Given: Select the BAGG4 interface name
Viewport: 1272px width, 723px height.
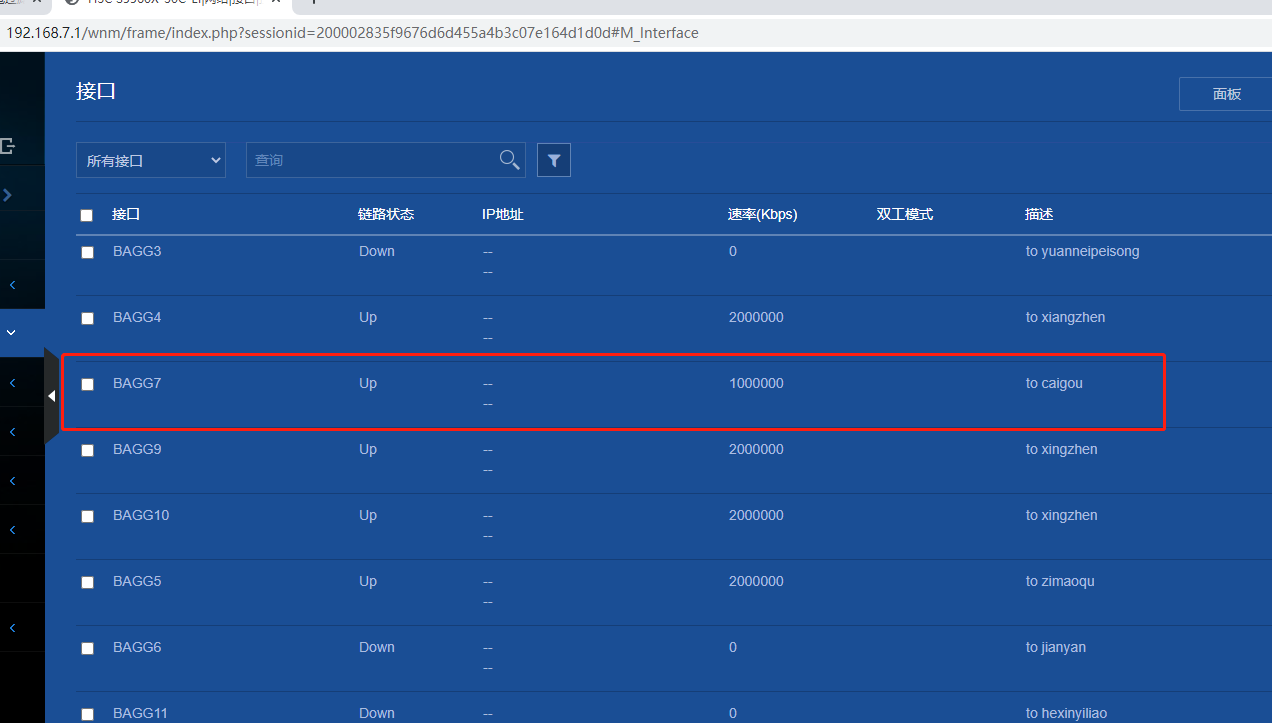Looking at the screenshot, I should 137,317.
